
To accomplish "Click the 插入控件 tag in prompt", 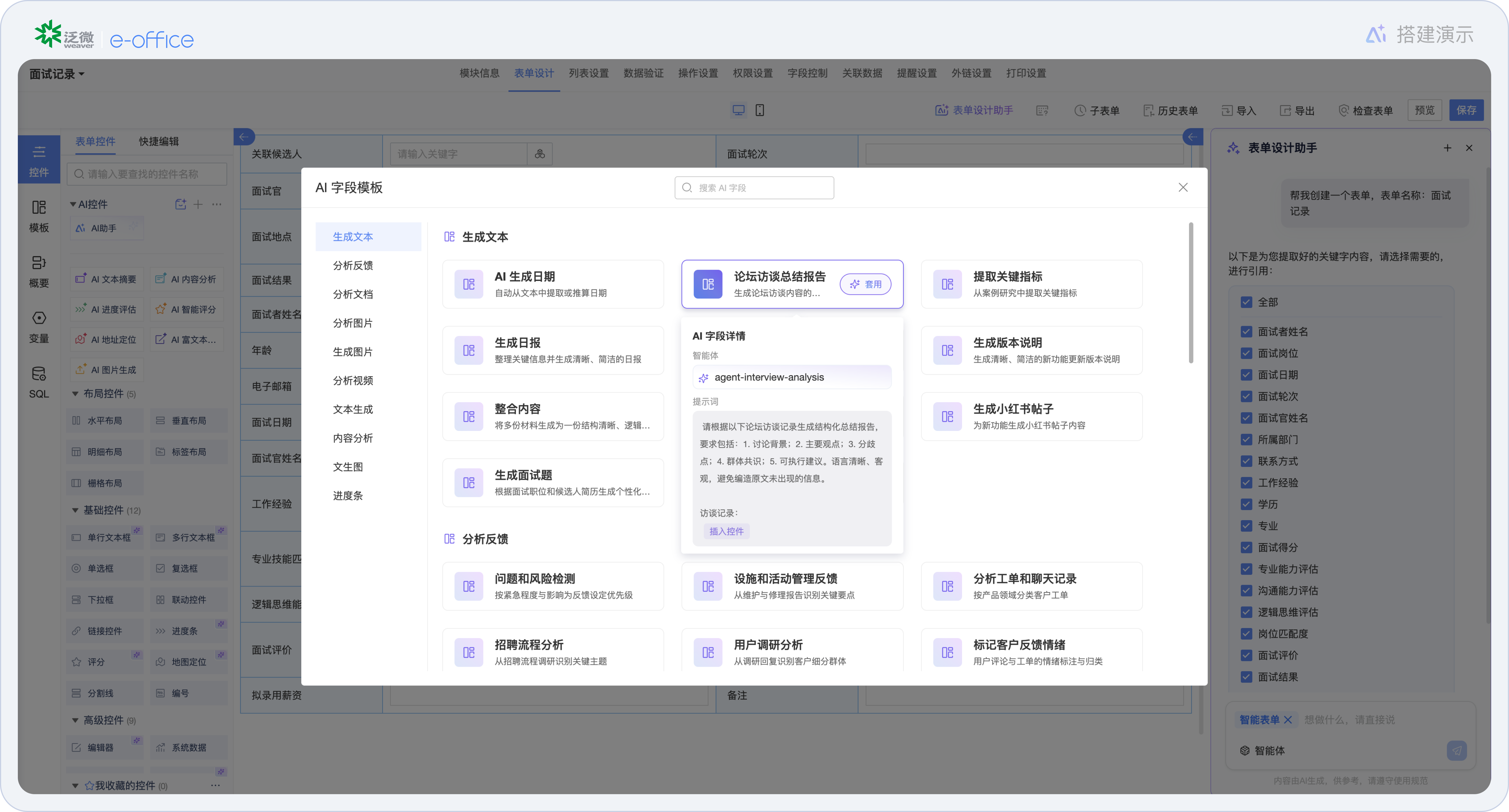I will coord(726,531).
